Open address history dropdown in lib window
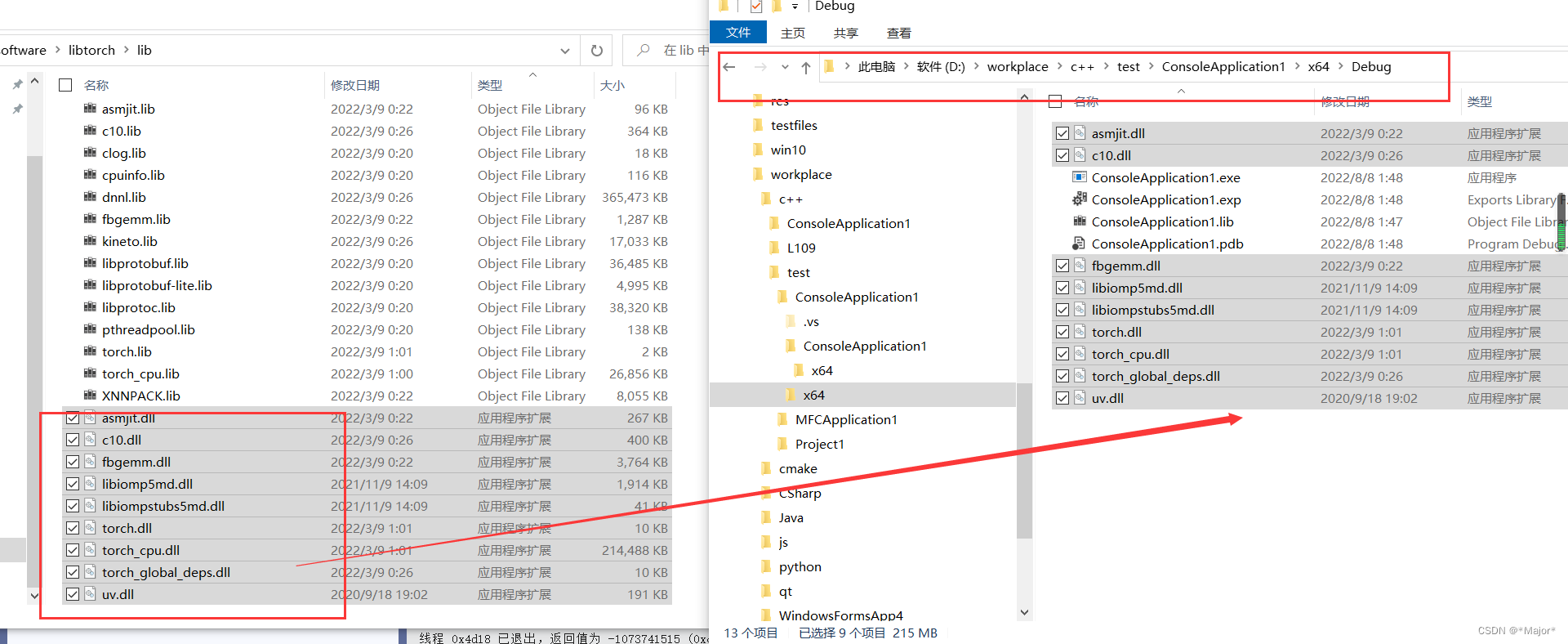 (x=564, y=51)
